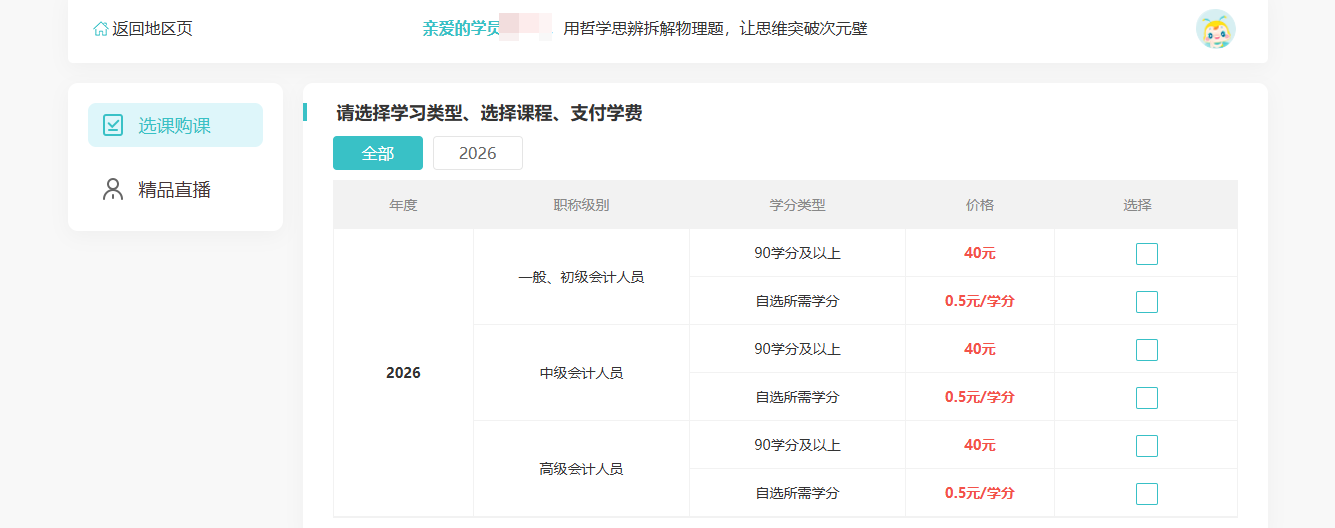Click the 精品直播 person icon

(x=113, y=189)
